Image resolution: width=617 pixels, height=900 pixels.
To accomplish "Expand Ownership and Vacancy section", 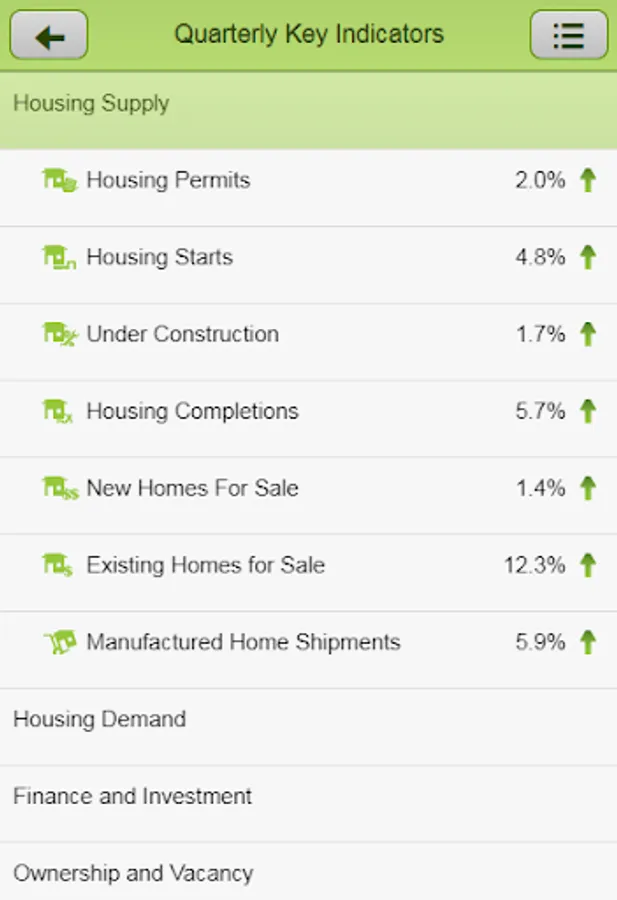I will (133, 873).
